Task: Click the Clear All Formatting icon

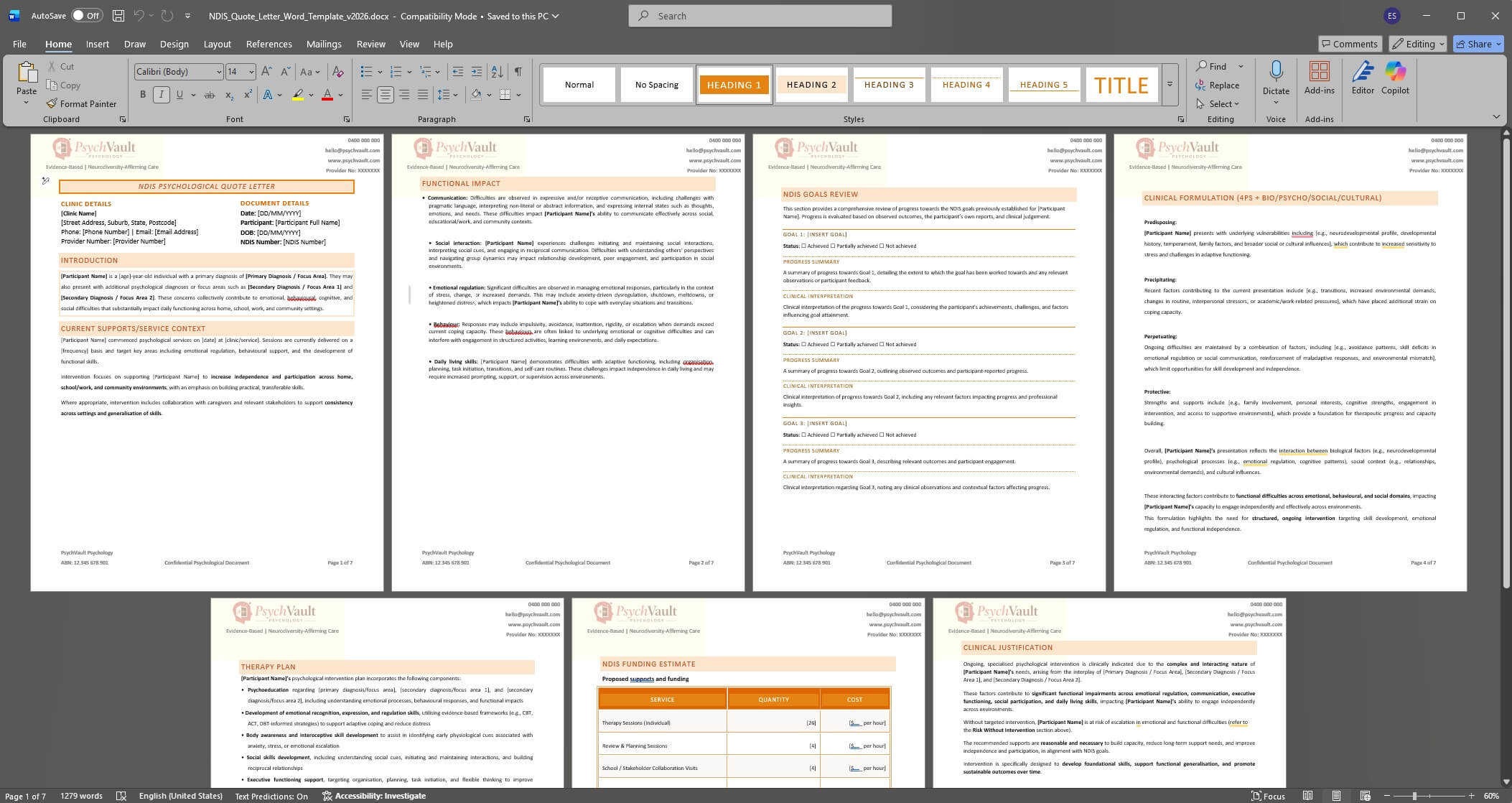Action: (x=337, y=71)
